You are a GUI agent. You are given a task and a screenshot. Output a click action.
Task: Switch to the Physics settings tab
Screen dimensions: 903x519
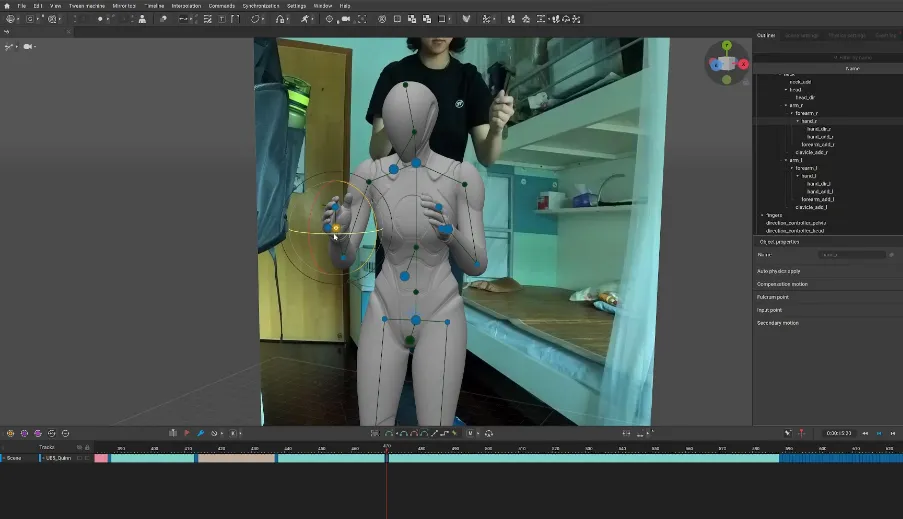pos(847,36)
